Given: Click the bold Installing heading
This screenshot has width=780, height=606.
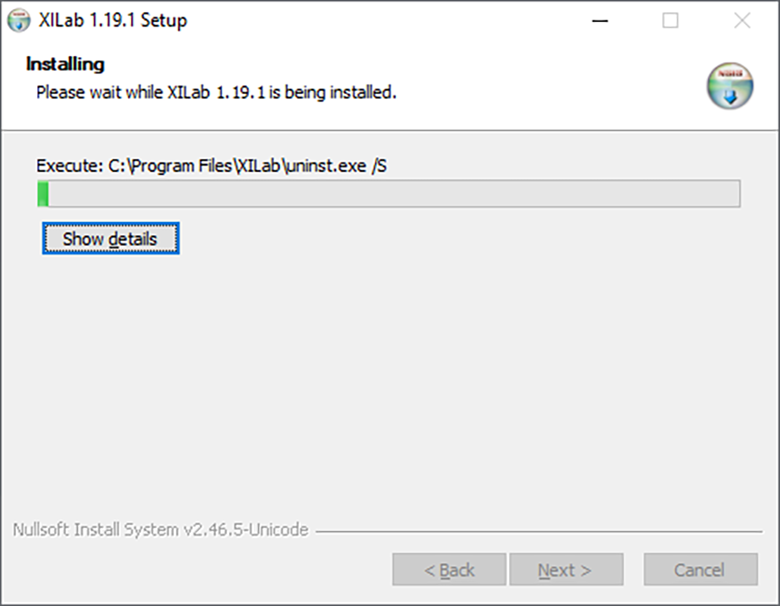Looking at the screenshot, I should pyautogui.click(x=65, y=64).
